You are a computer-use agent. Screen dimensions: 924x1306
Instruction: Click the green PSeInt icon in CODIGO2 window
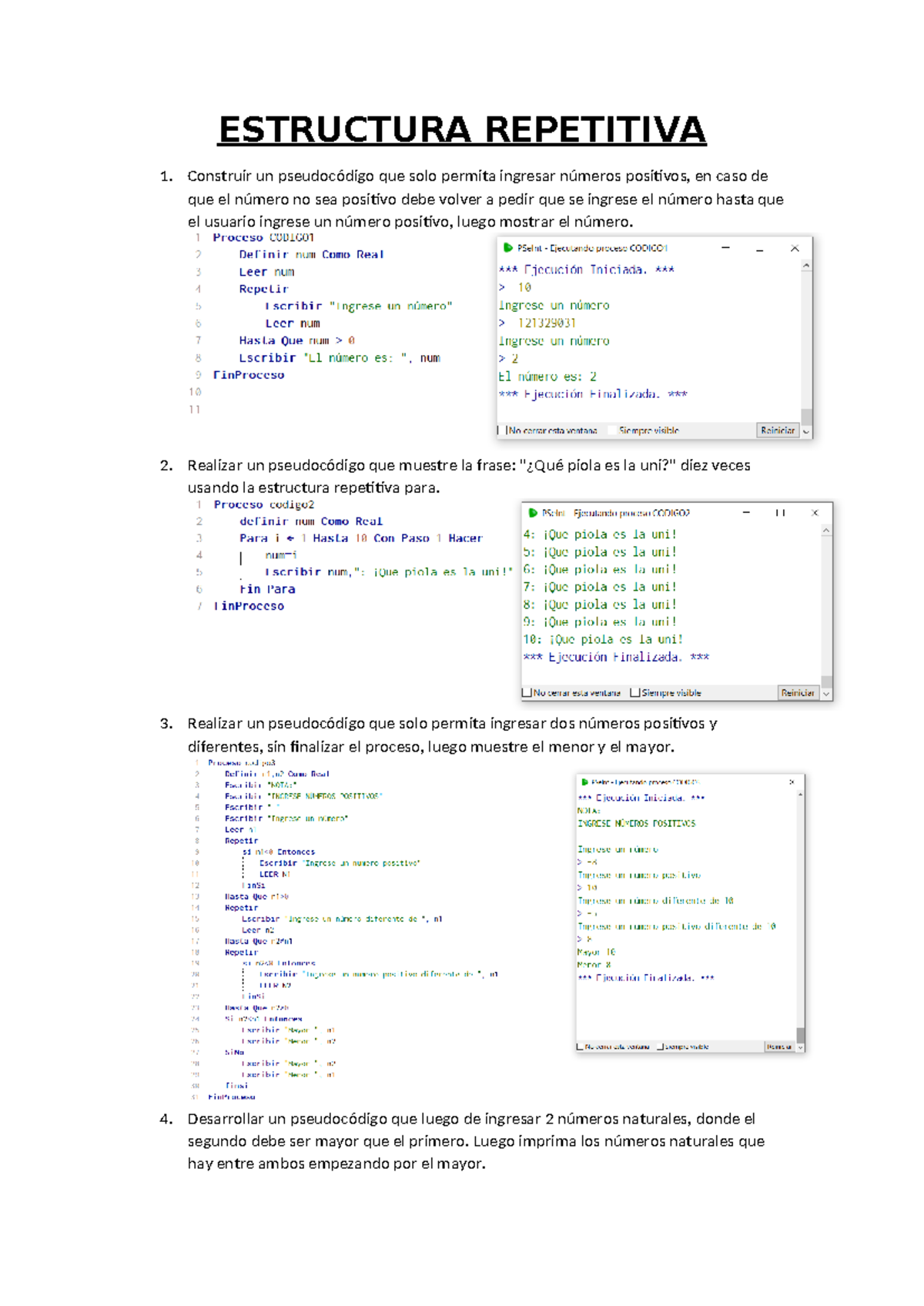(532, 513)
